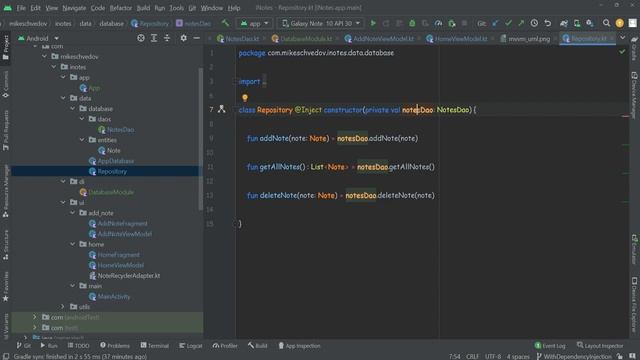Expand the folded import section in editor

pyautogui.click(x=264, y=81)
